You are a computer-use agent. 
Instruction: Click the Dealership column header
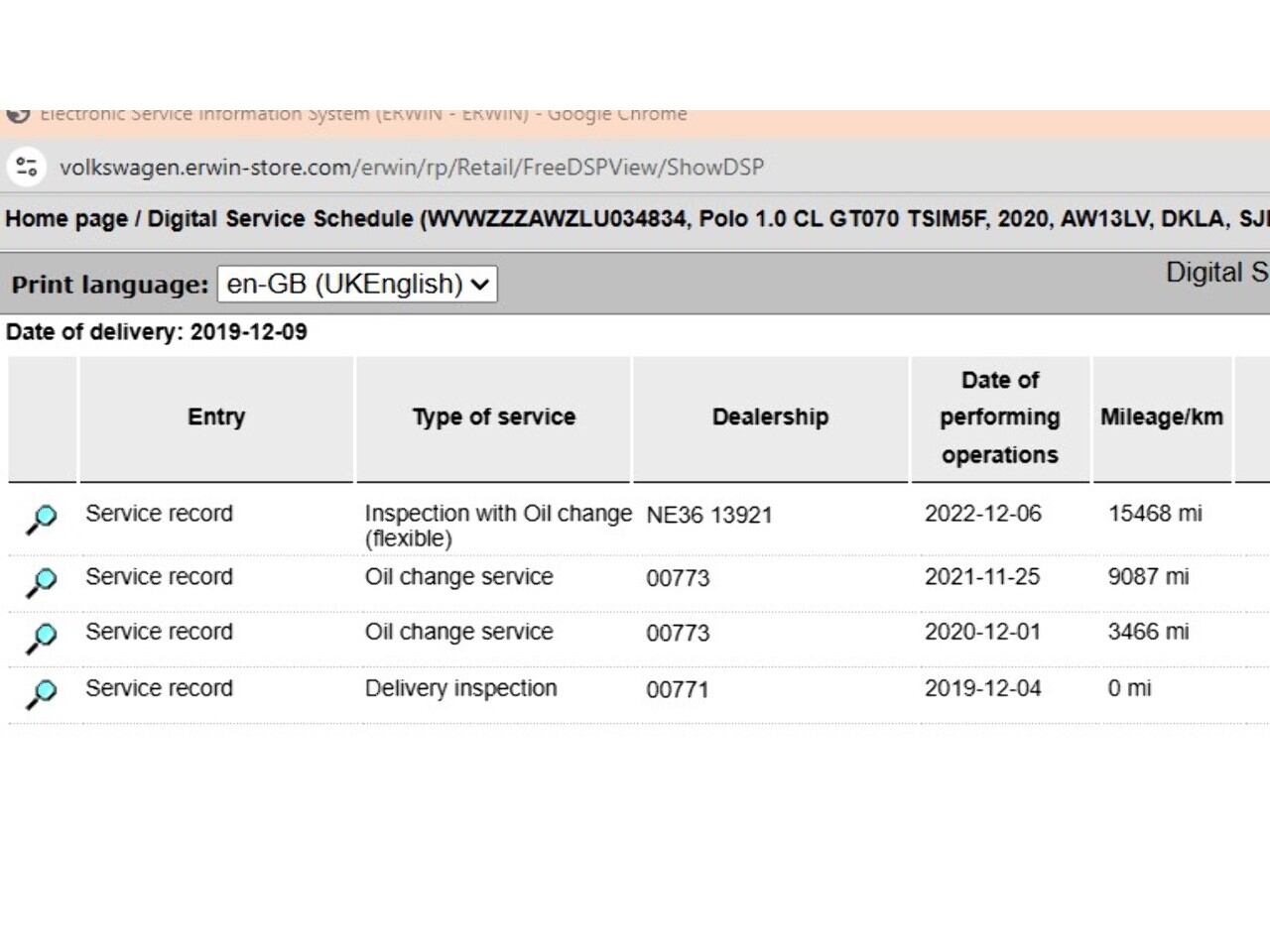pos(770,417)
